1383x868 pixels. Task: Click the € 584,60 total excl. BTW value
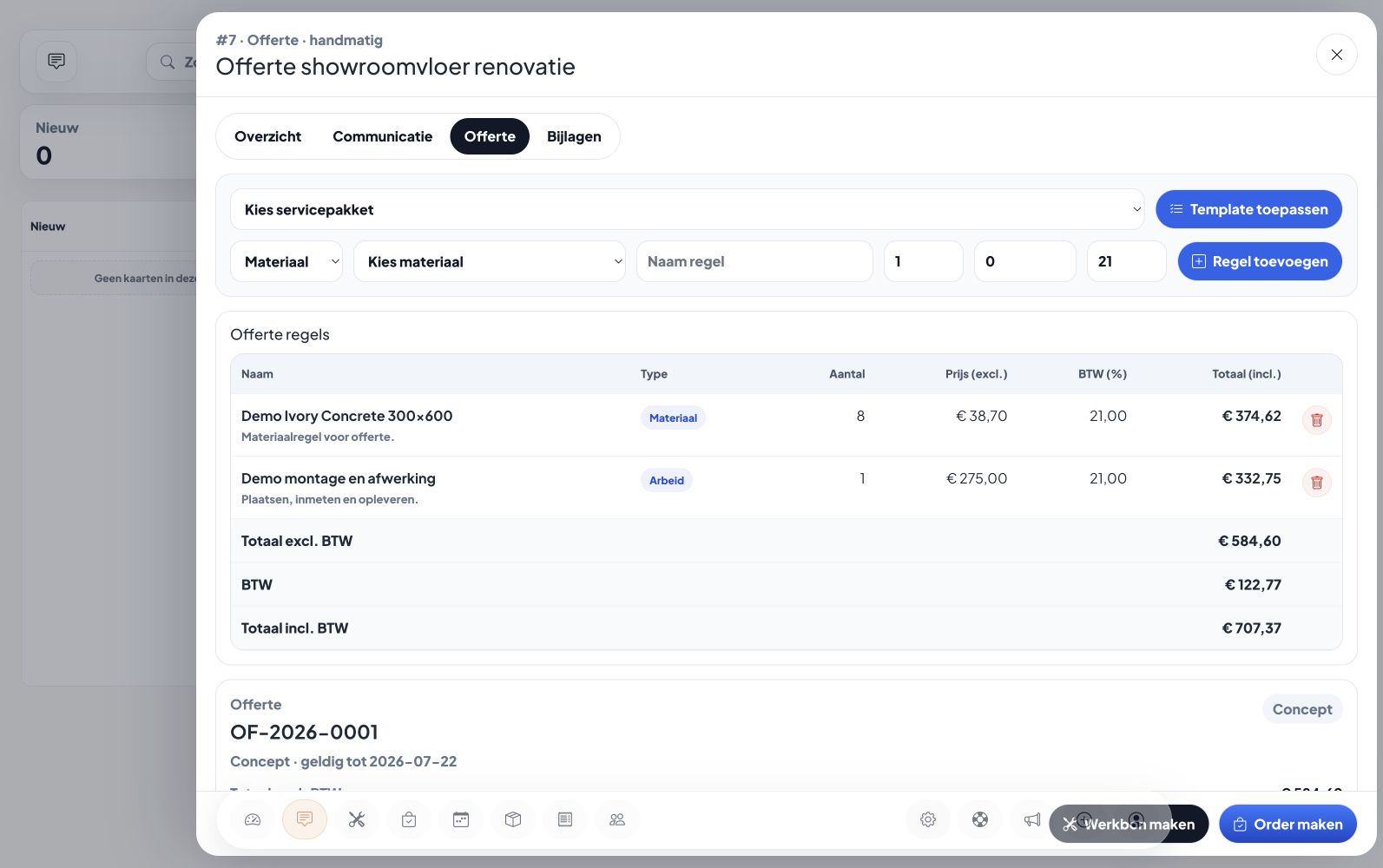(1249, 541)
